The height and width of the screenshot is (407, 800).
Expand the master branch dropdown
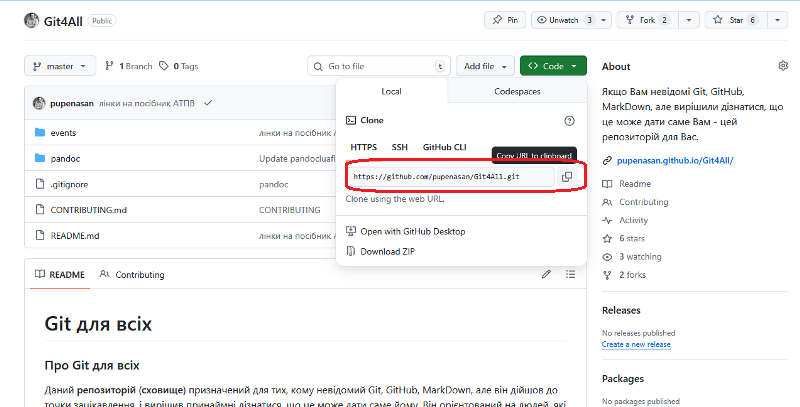(x=60, y=66)
